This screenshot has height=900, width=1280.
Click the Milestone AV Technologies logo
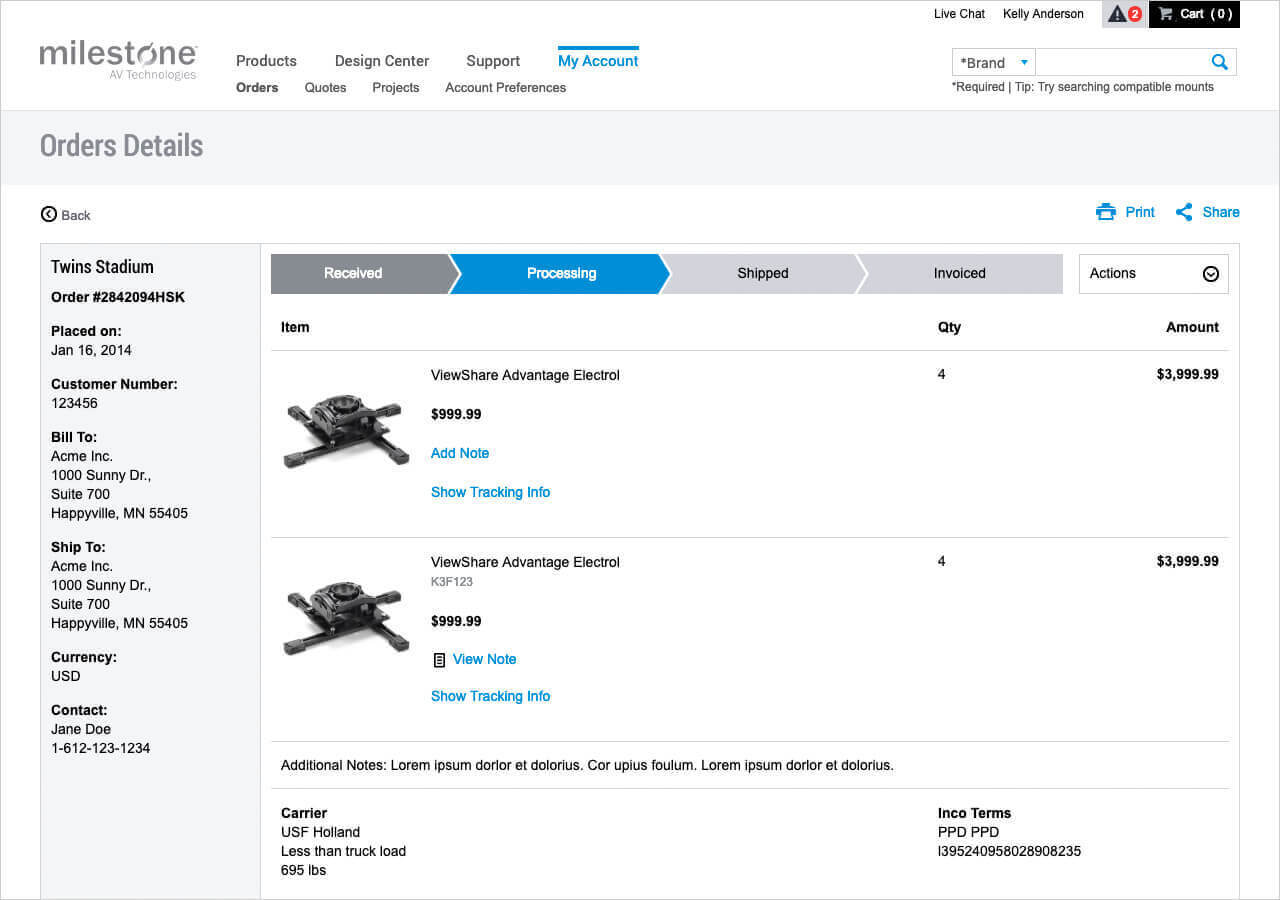point(118,61)
